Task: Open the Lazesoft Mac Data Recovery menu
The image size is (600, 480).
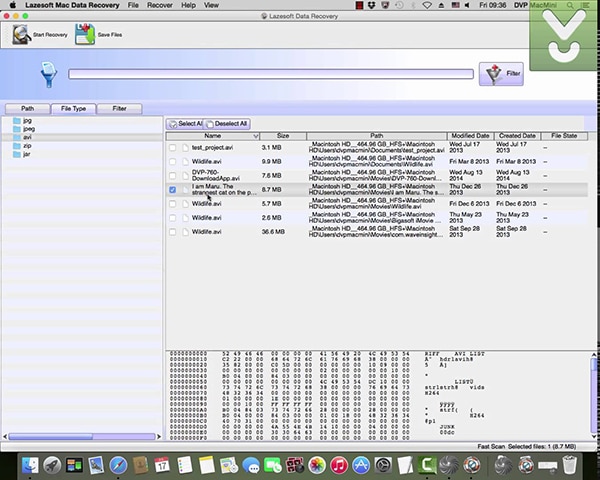Action: (x=72, y=5)
